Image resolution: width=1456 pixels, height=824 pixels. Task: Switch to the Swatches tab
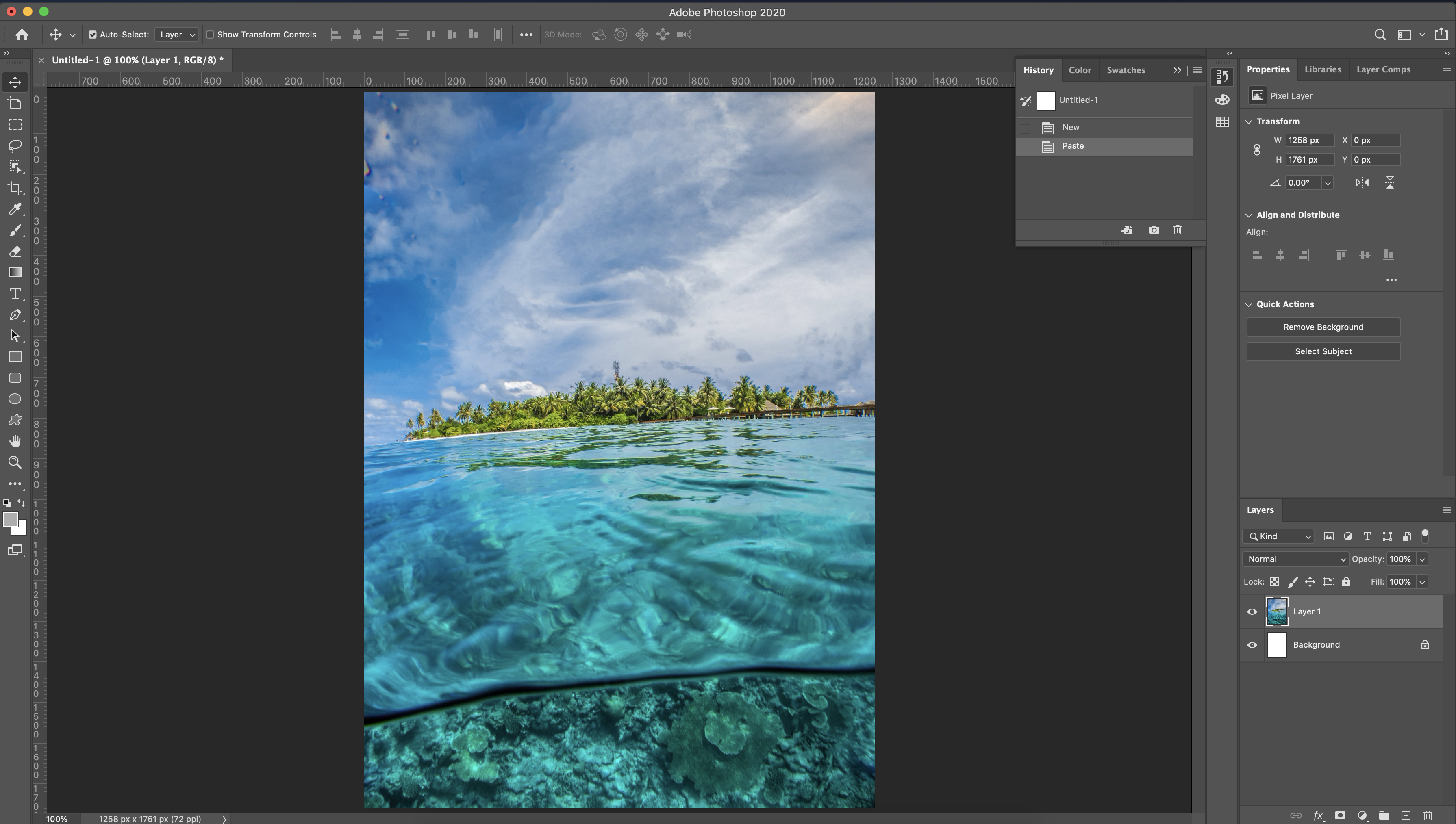[x=1126, y=70]
